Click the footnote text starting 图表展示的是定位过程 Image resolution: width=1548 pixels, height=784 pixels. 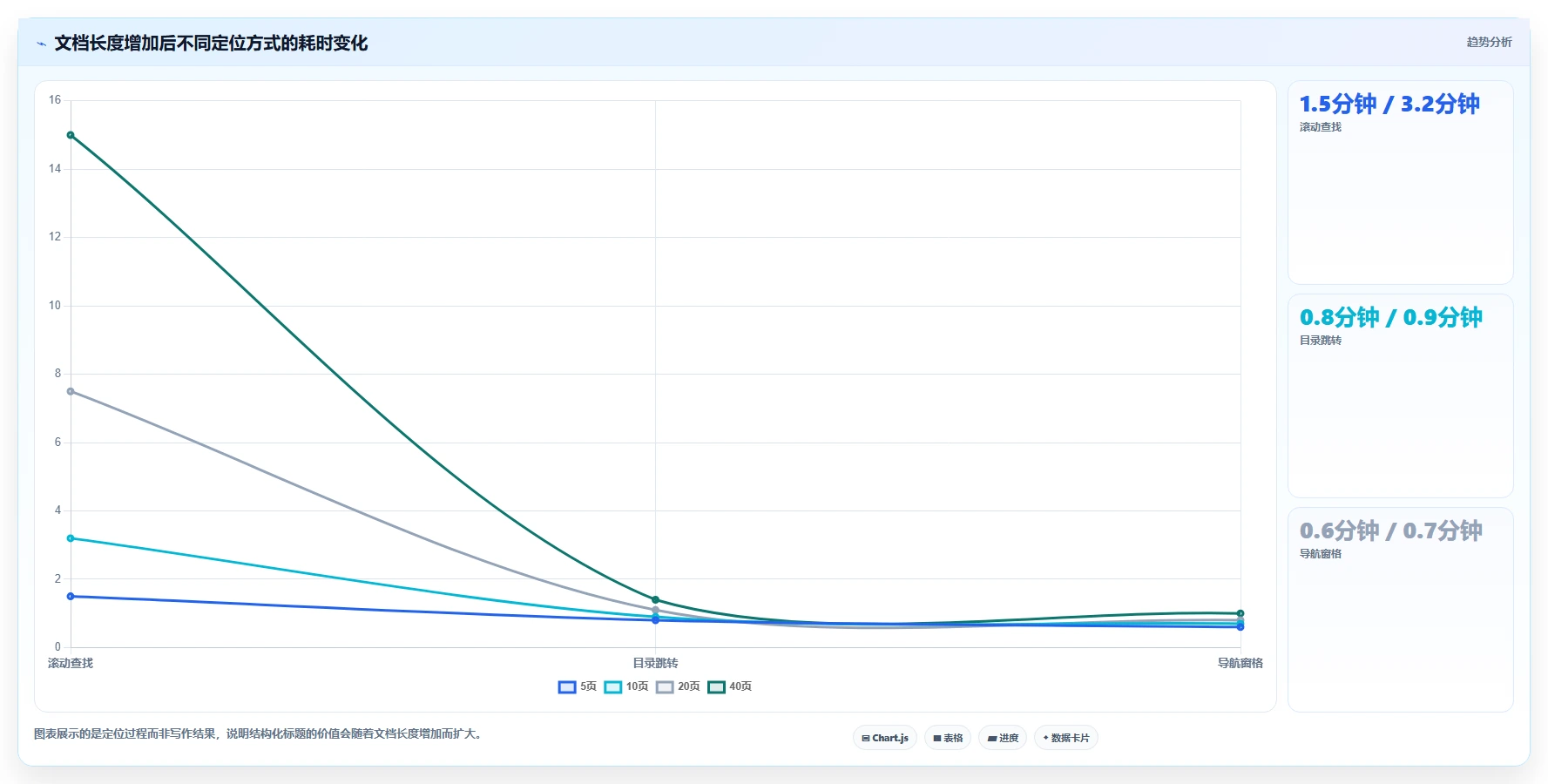tap(258, 733)
